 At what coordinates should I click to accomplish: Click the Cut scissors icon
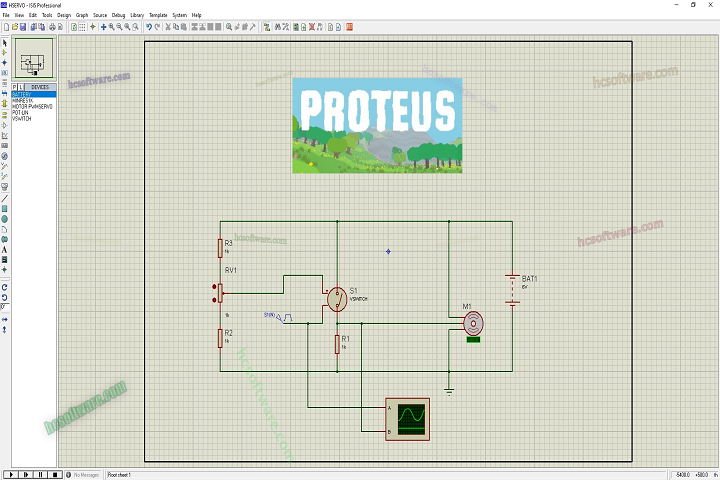click(x=168, y=27)
